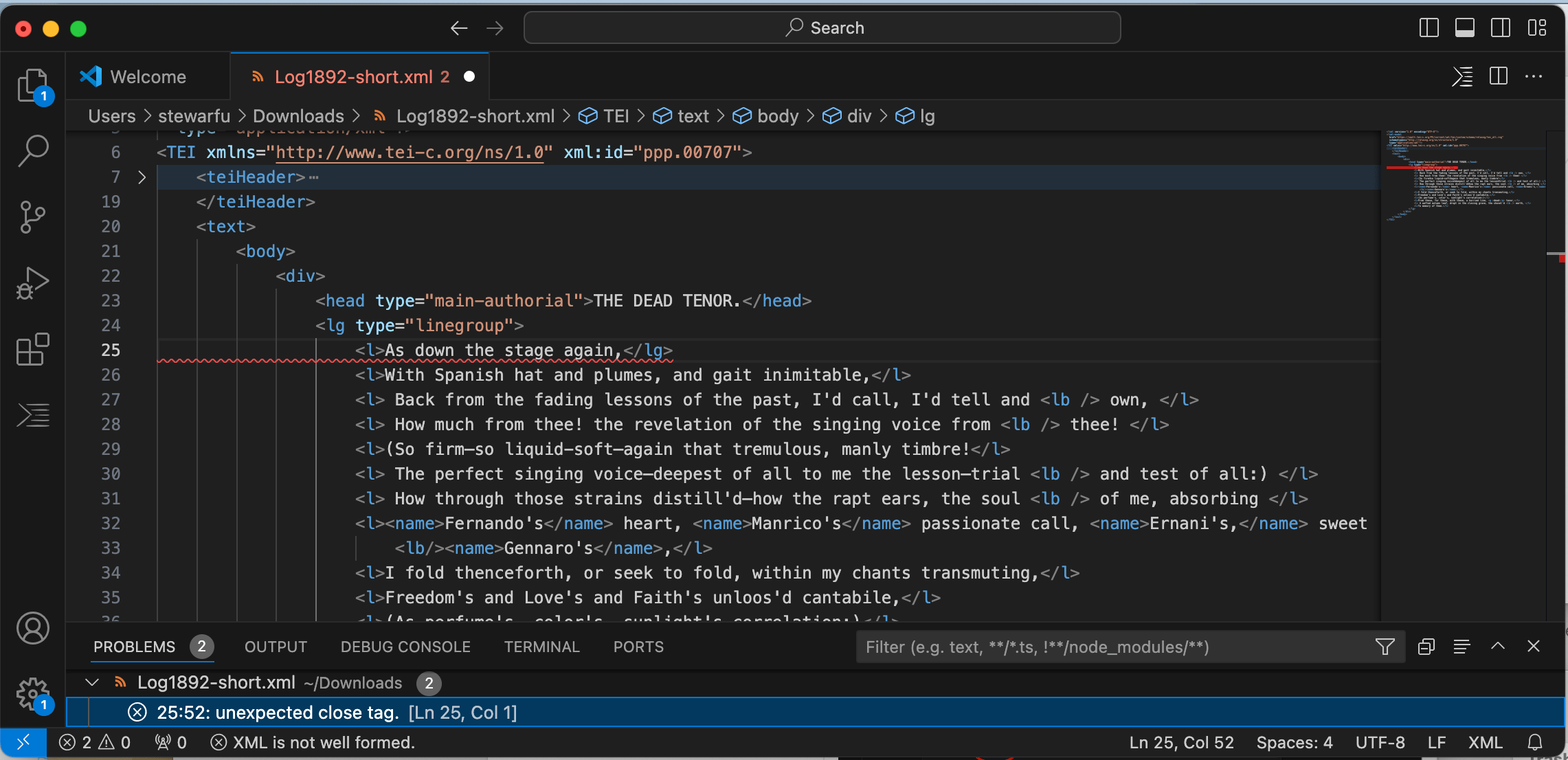This screenshot has width=1568, height=760.
Task: Switch to the Welcome tab
Action: coord(147,76)
